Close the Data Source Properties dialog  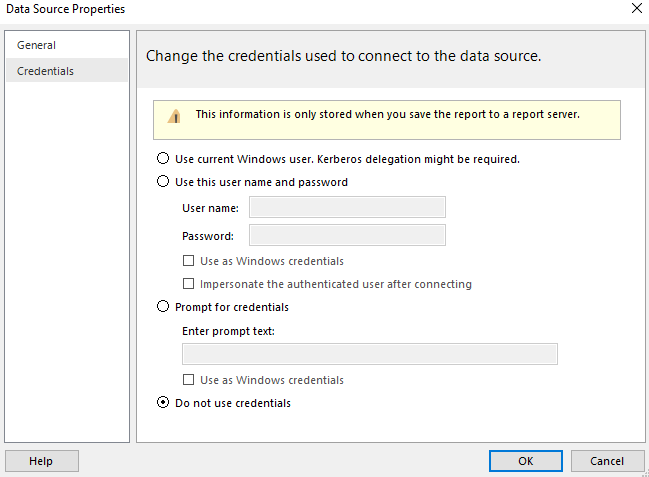pos(637,8)
